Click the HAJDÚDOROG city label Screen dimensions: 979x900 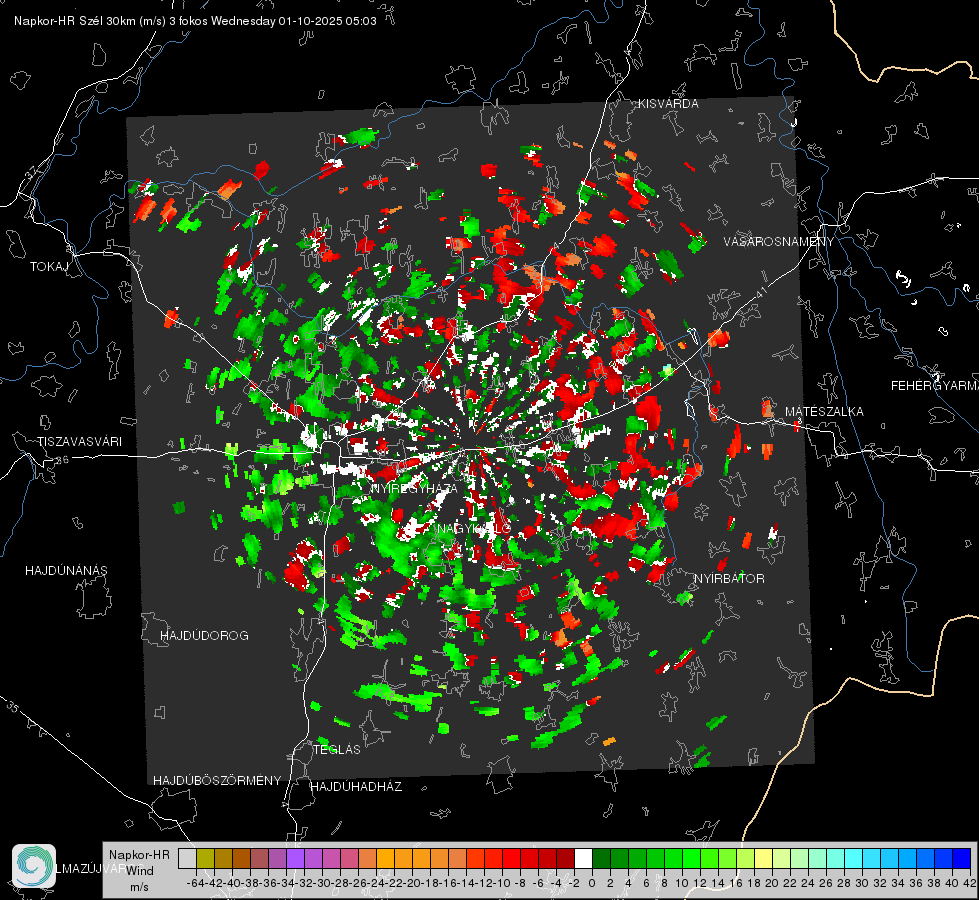click(204, 635)
